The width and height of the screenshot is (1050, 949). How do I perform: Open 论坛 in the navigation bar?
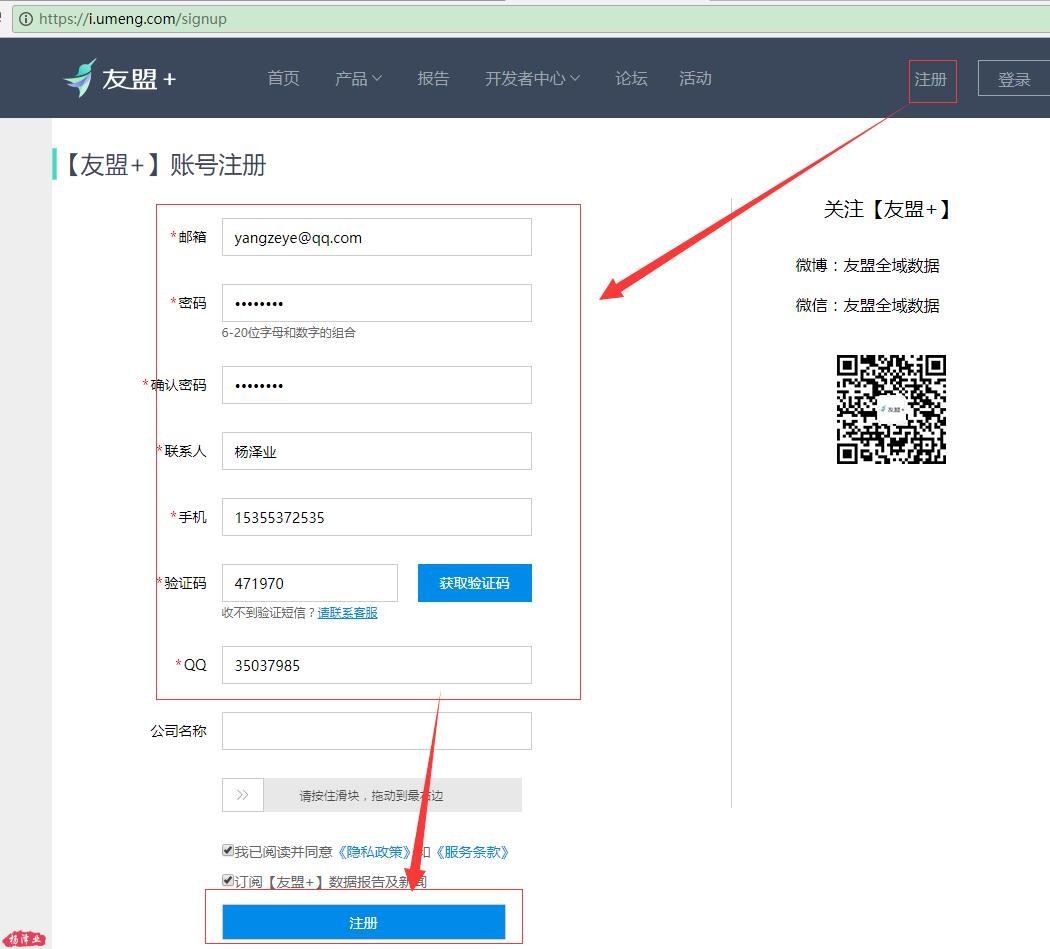pyautogui.click(x=631, y=78)
